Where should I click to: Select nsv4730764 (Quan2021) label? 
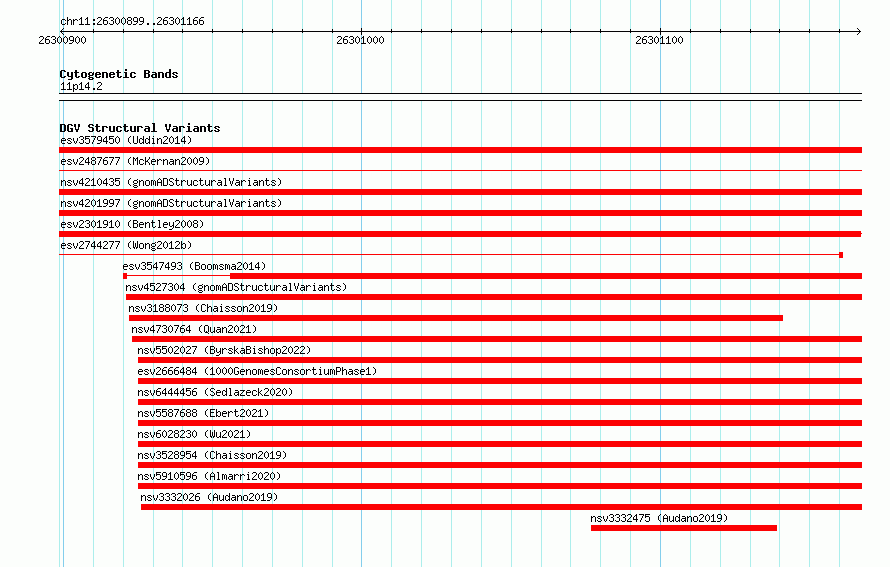tap(194, 329)
